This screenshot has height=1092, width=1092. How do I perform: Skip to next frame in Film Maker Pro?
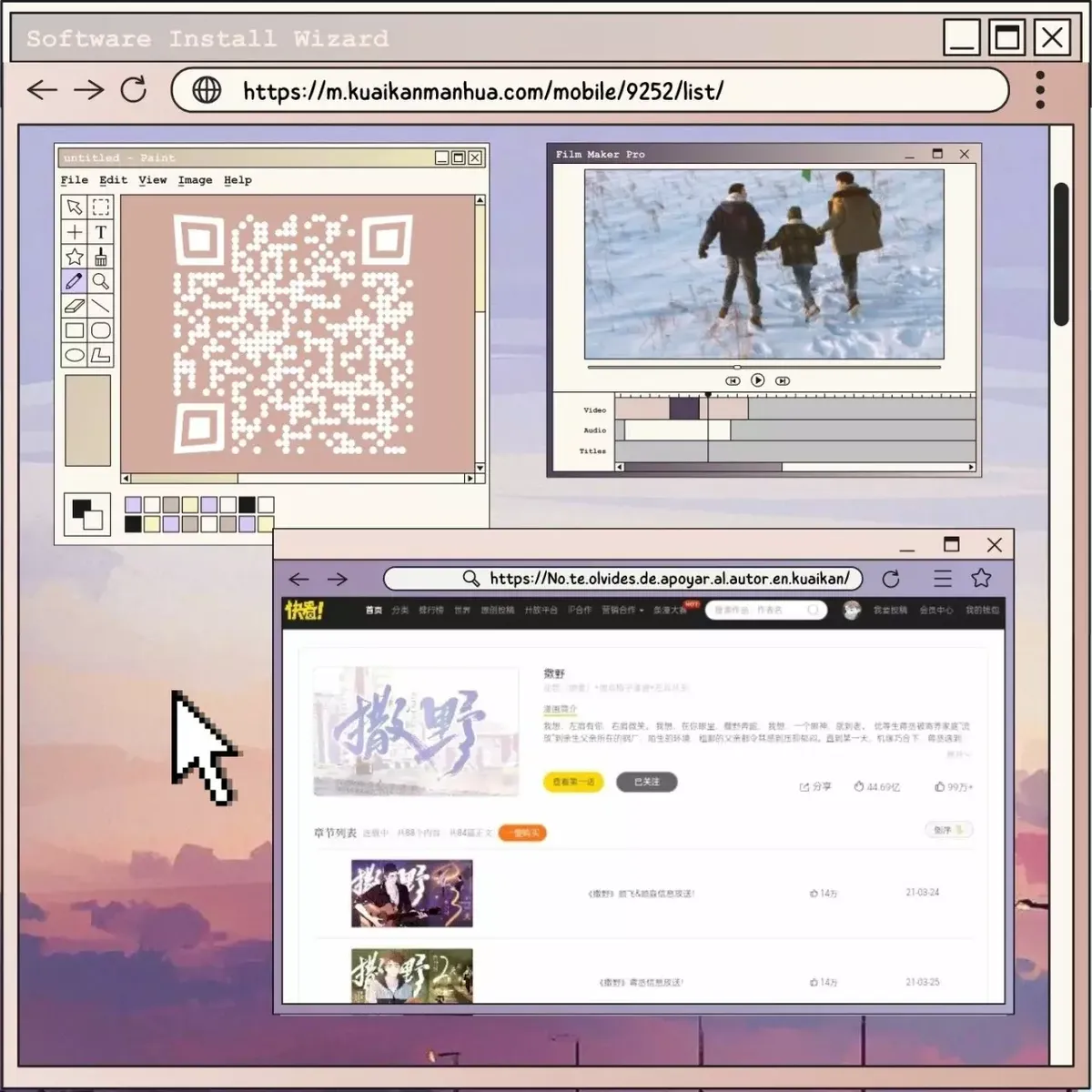tap(783, 380)
